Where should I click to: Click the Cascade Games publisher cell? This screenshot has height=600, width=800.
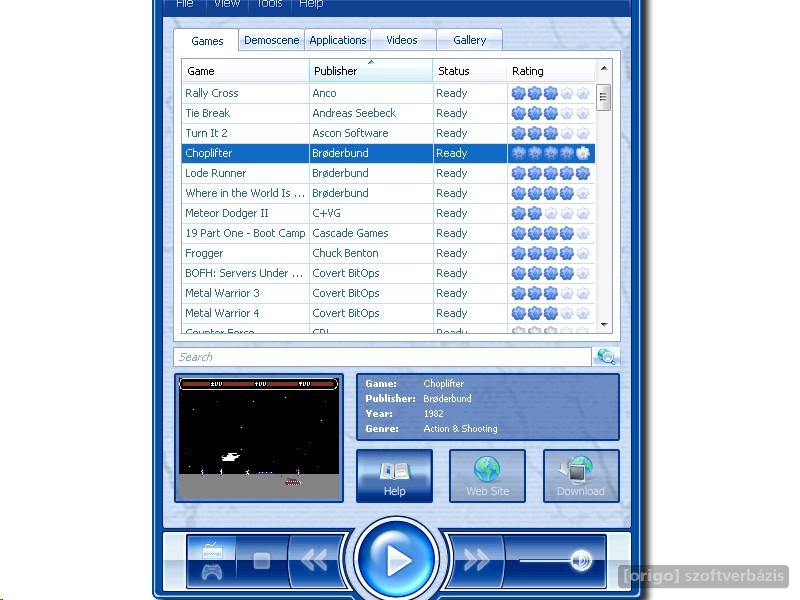371,233
